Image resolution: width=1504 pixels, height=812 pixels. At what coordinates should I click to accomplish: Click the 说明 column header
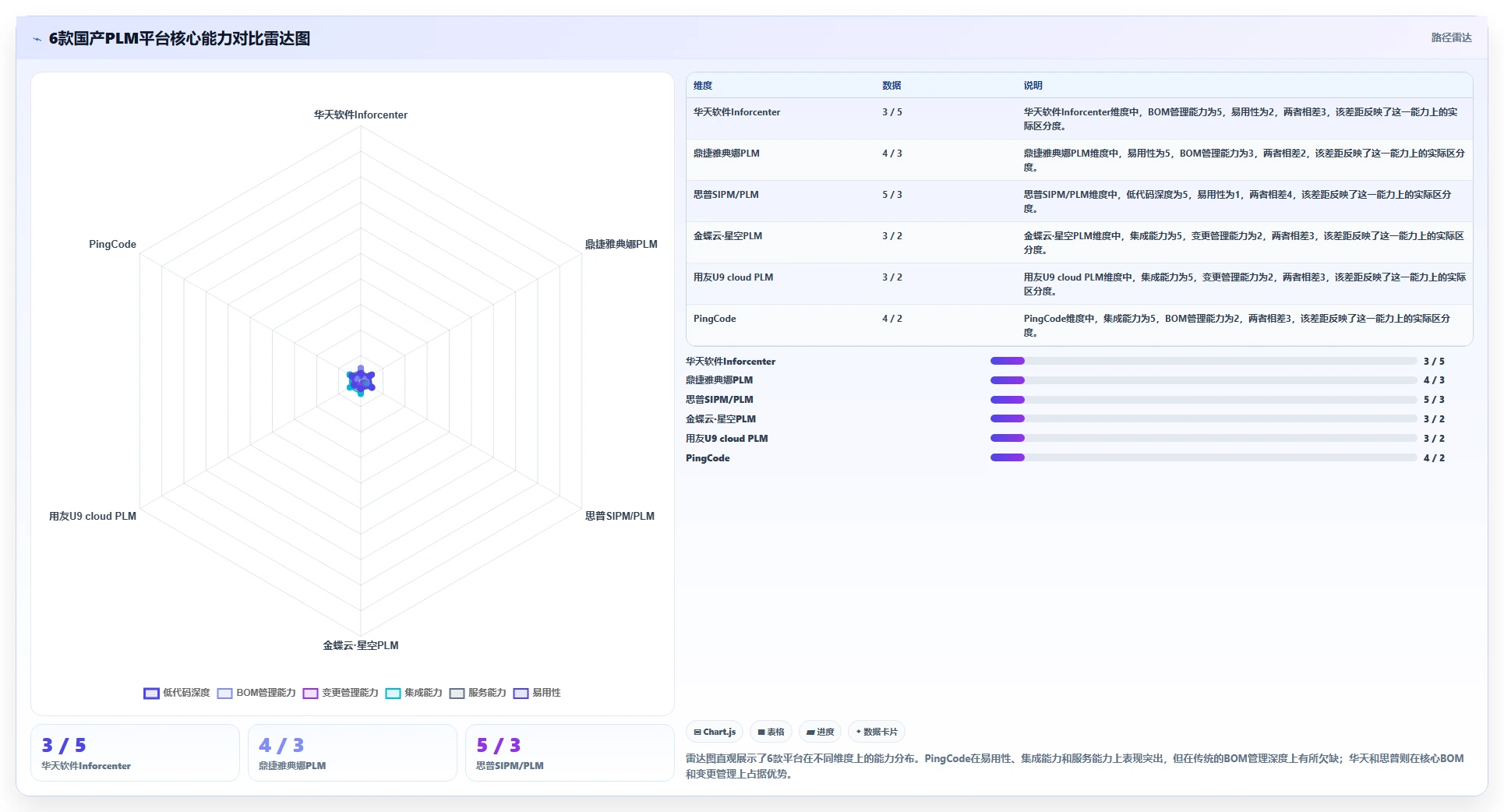click(1033, 86)
